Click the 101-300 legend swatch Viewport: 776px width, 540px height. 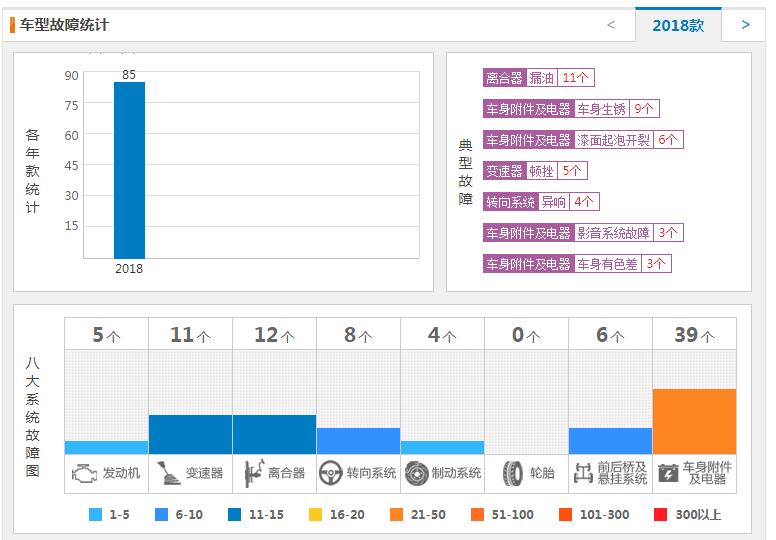[566, 515]
